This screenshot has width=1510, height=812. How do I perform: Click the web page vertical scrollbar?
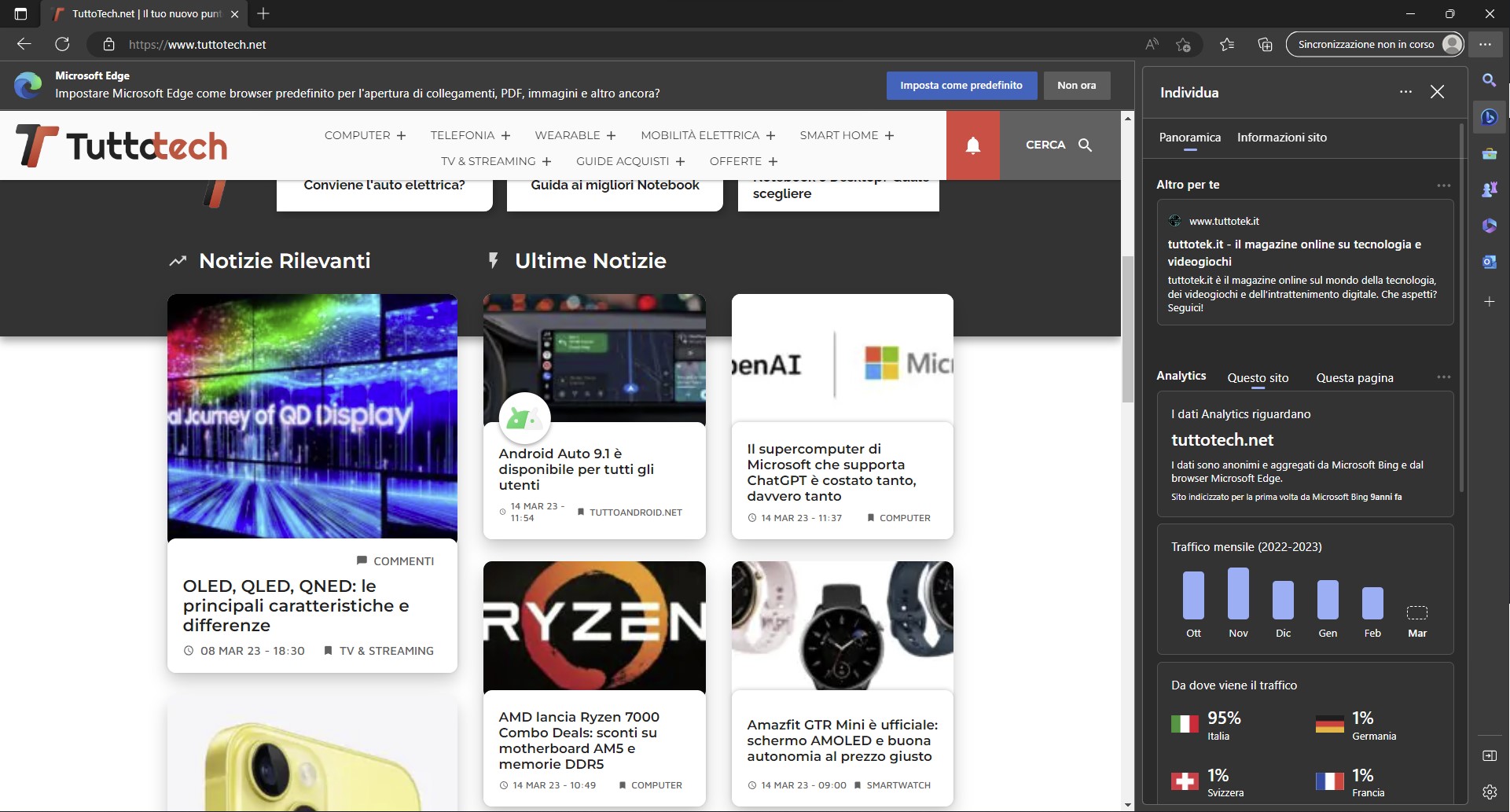tap(1128, 330)
